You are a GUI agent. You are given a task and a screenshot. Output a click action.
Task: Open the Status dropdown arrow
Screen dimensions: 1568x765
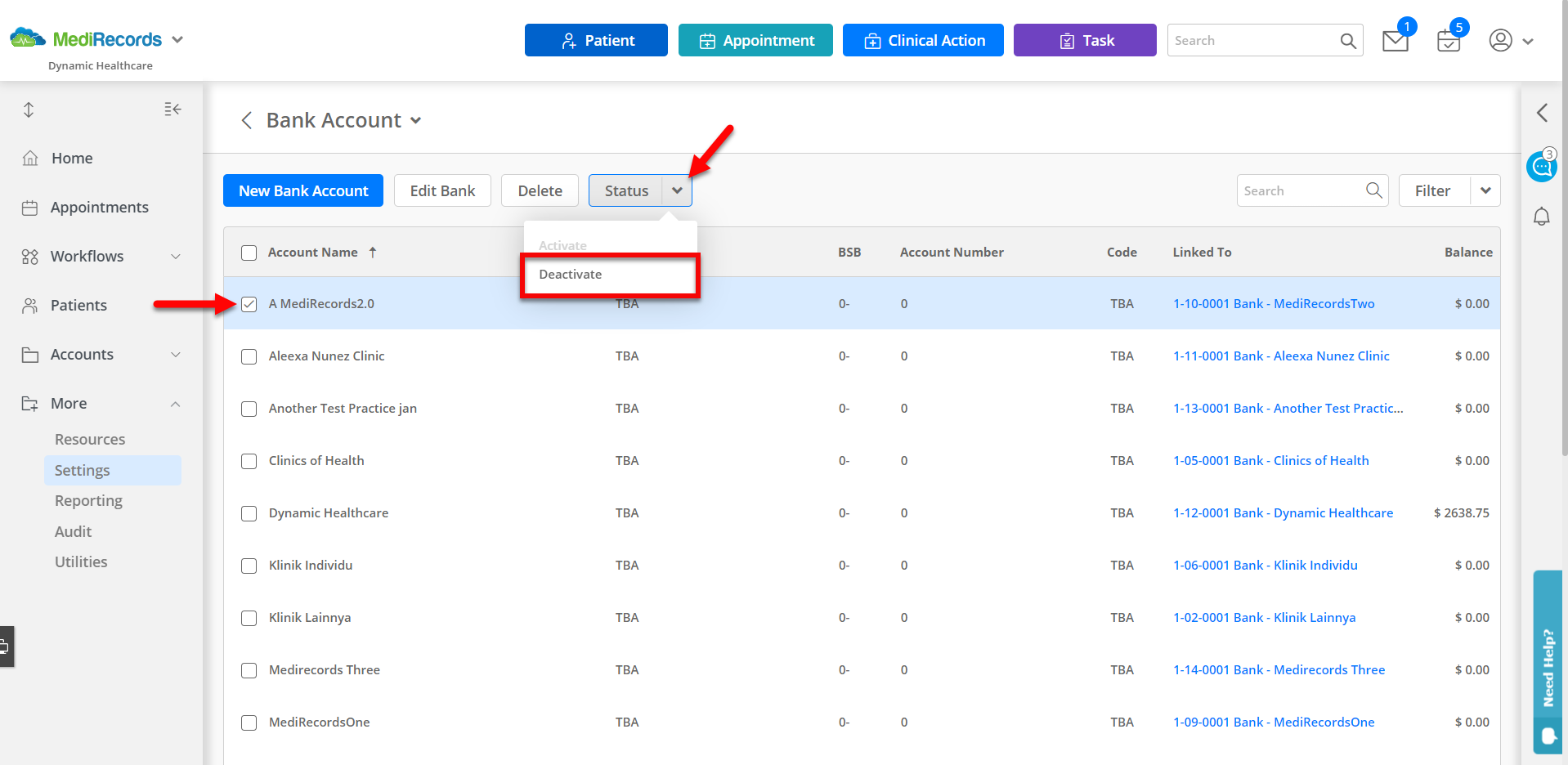(x=677, y=190)
